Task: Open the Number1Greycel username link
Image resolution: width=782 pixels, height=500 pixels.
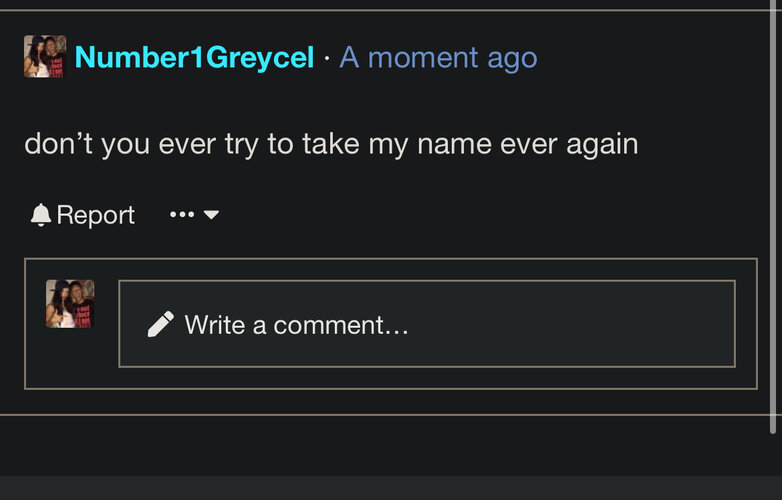Action: [194, 57]
